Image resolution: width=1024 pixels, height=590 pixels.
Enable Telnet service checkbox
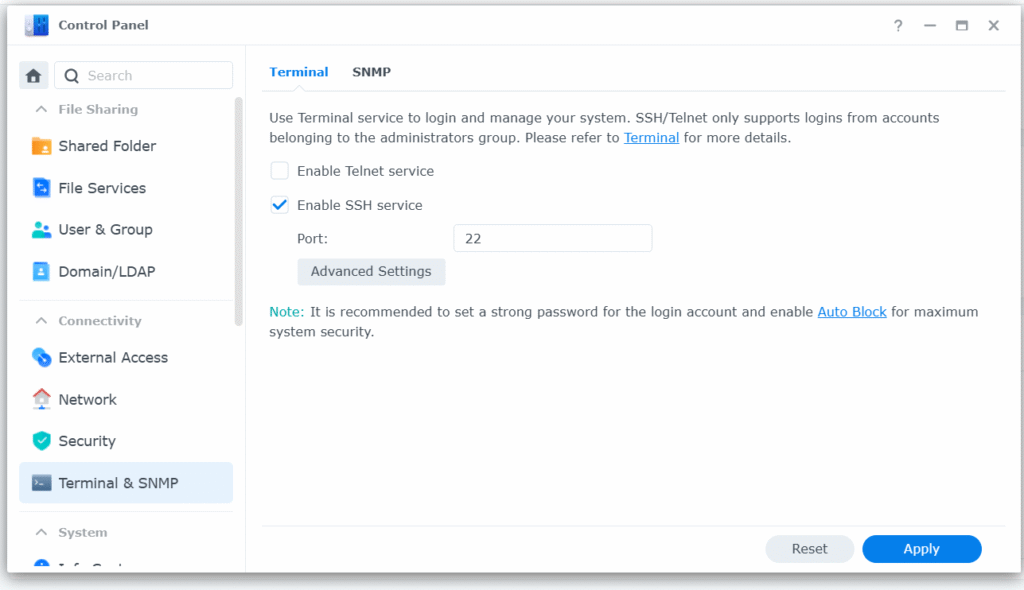(x=280, y=171)
